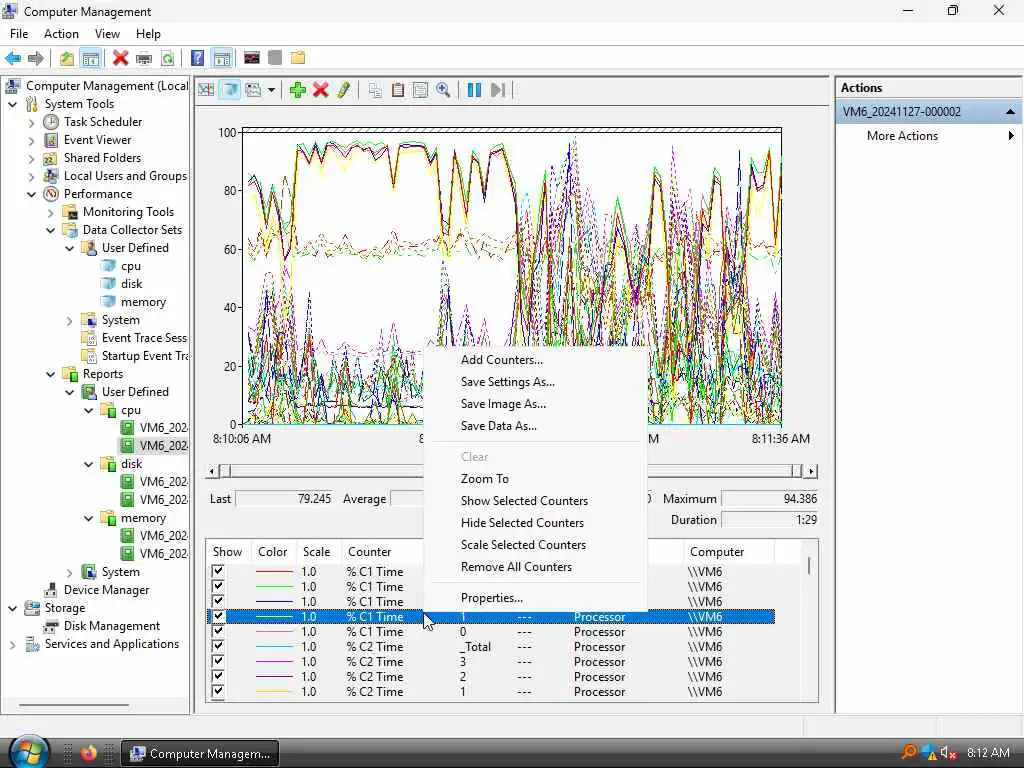Click the left handle of the time range slider
Image resolution: width=1024 pixels, height=768 pixels.
coord(225,471)
